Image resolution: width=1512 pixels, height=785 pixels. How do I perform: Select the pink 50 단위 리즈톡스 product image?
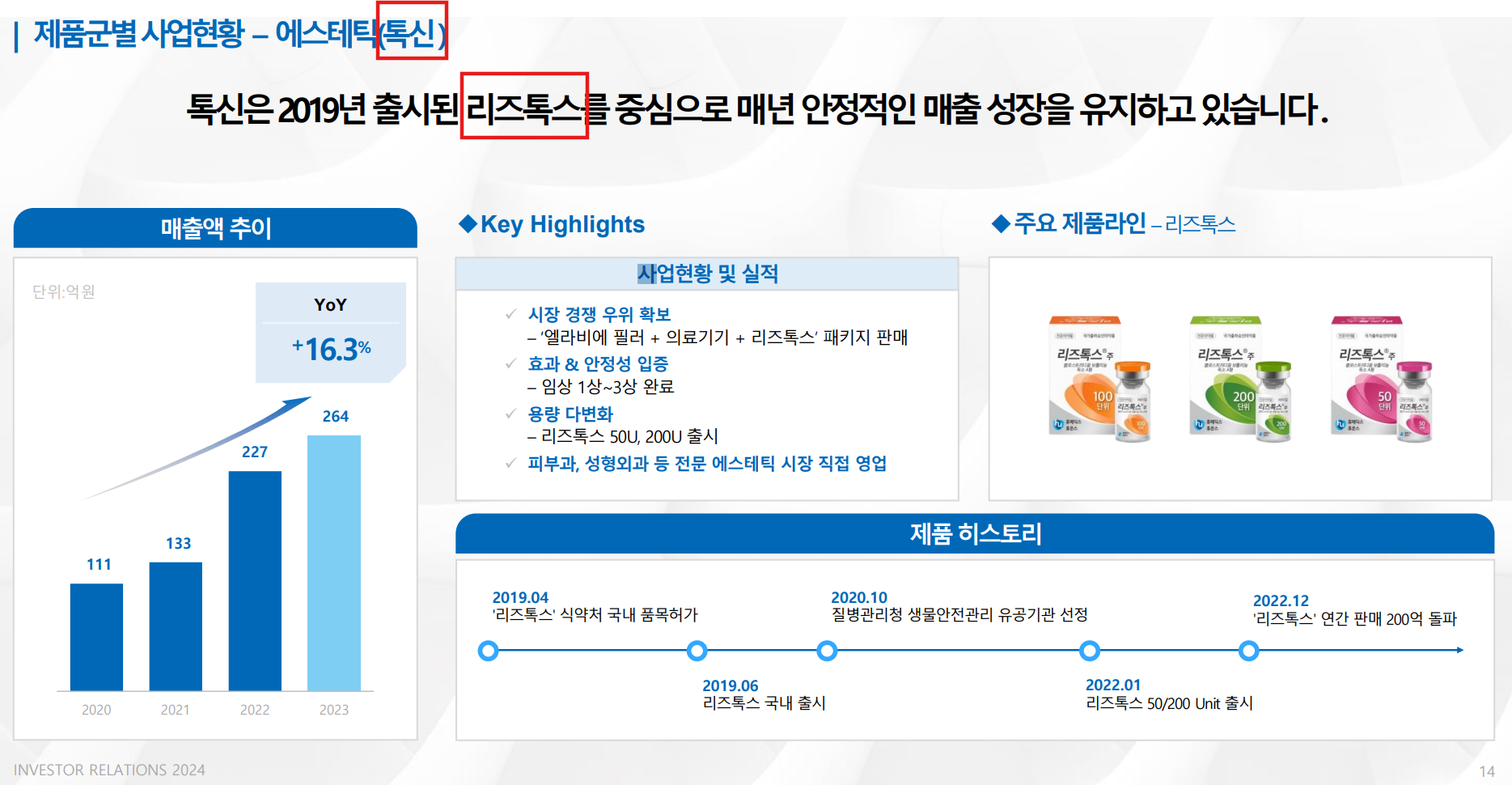pos(1382,379)
